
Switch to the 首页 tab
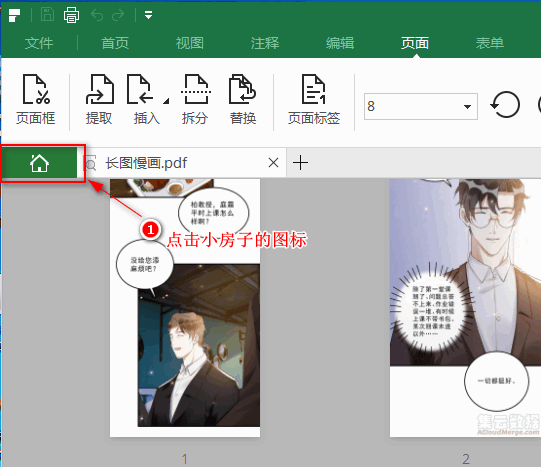[115, 43]
